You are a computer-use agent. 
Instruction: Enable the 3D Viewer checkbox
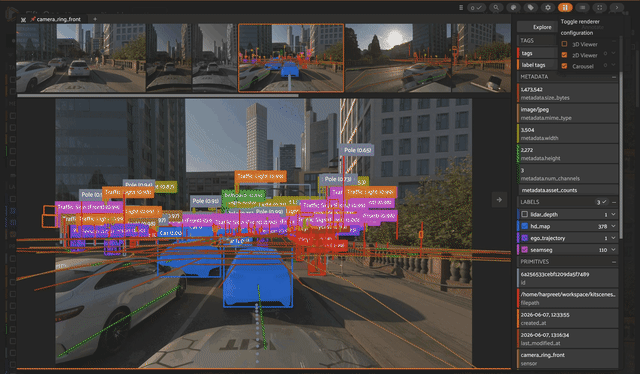pos(564,44)
